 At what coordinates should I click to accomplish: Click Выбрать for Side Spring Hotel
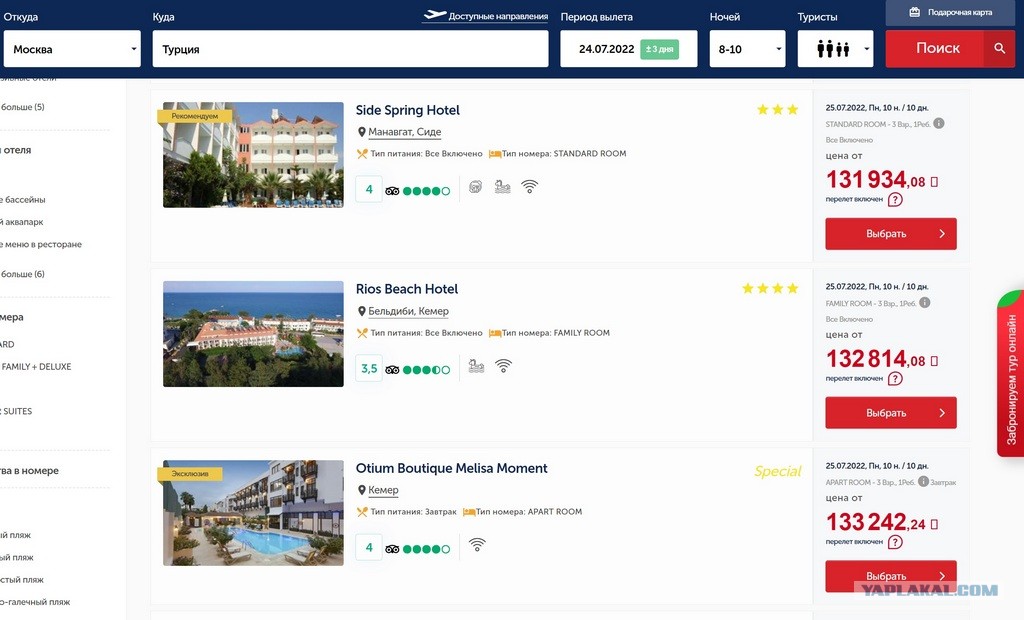891,234
